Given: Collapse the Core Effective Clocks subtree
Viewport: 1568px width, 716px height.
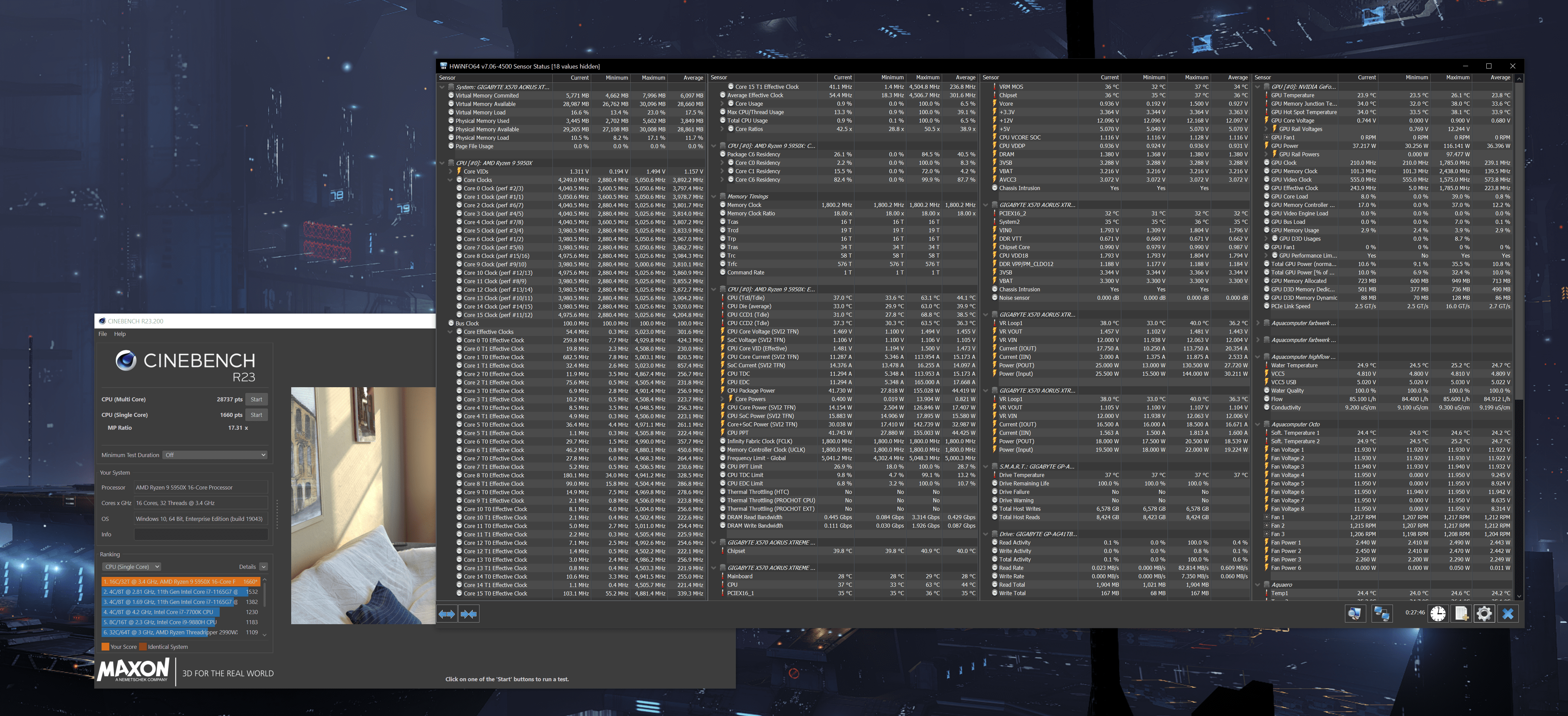Looking at the screenshot, I should click(450, 332).
